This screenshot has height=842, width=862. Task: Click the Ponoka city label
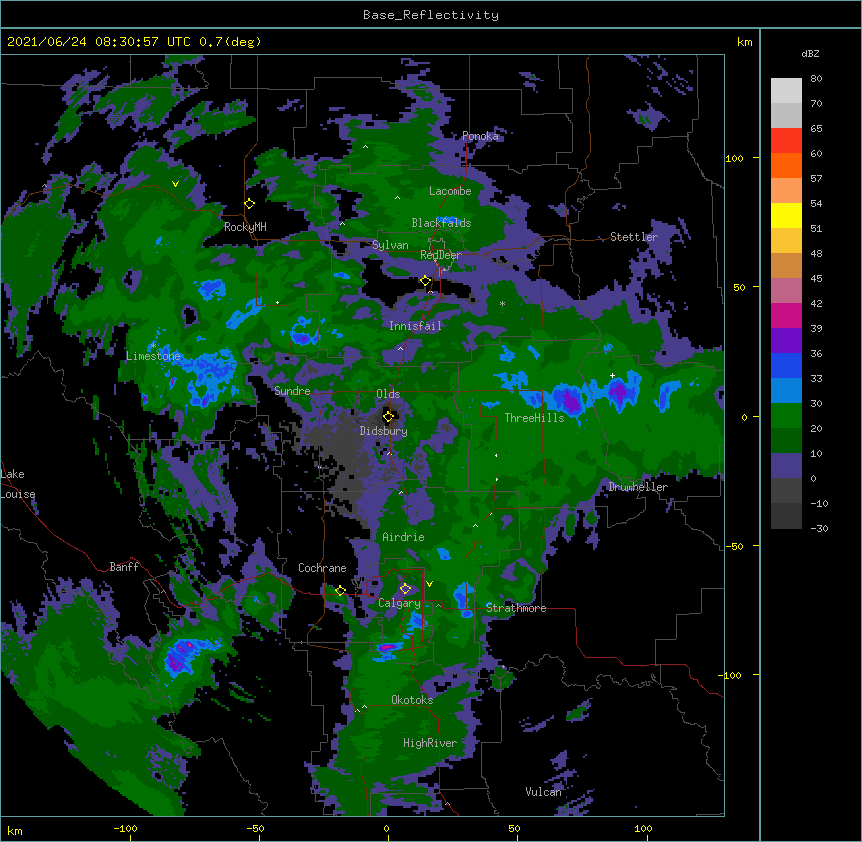pos(480,136)
